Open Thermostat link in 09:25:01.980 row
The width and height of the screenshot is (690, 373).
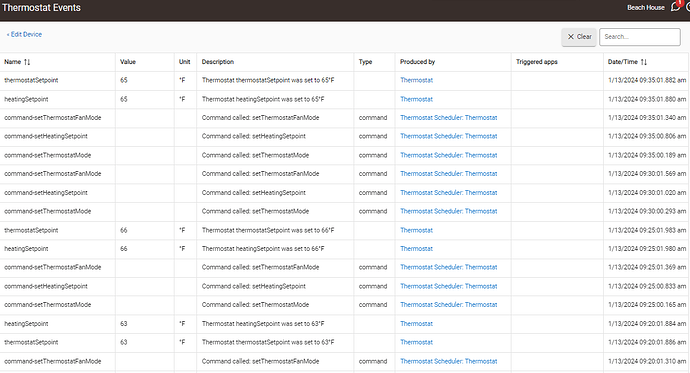[x=416, y=249]
